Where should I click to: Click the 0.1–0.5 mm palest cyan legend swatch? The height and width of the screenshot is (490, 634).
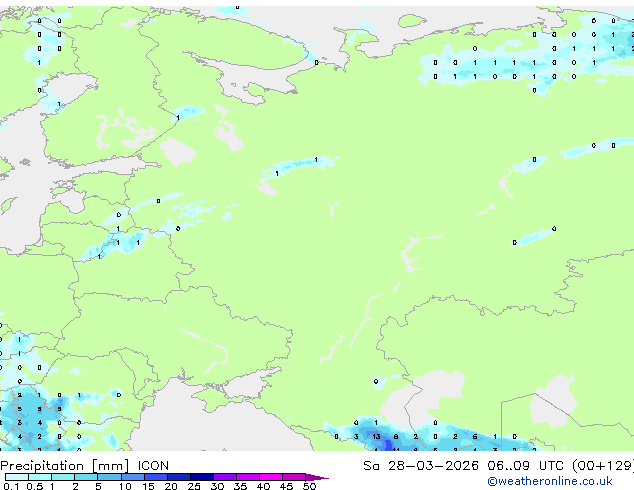coord(17,477)
